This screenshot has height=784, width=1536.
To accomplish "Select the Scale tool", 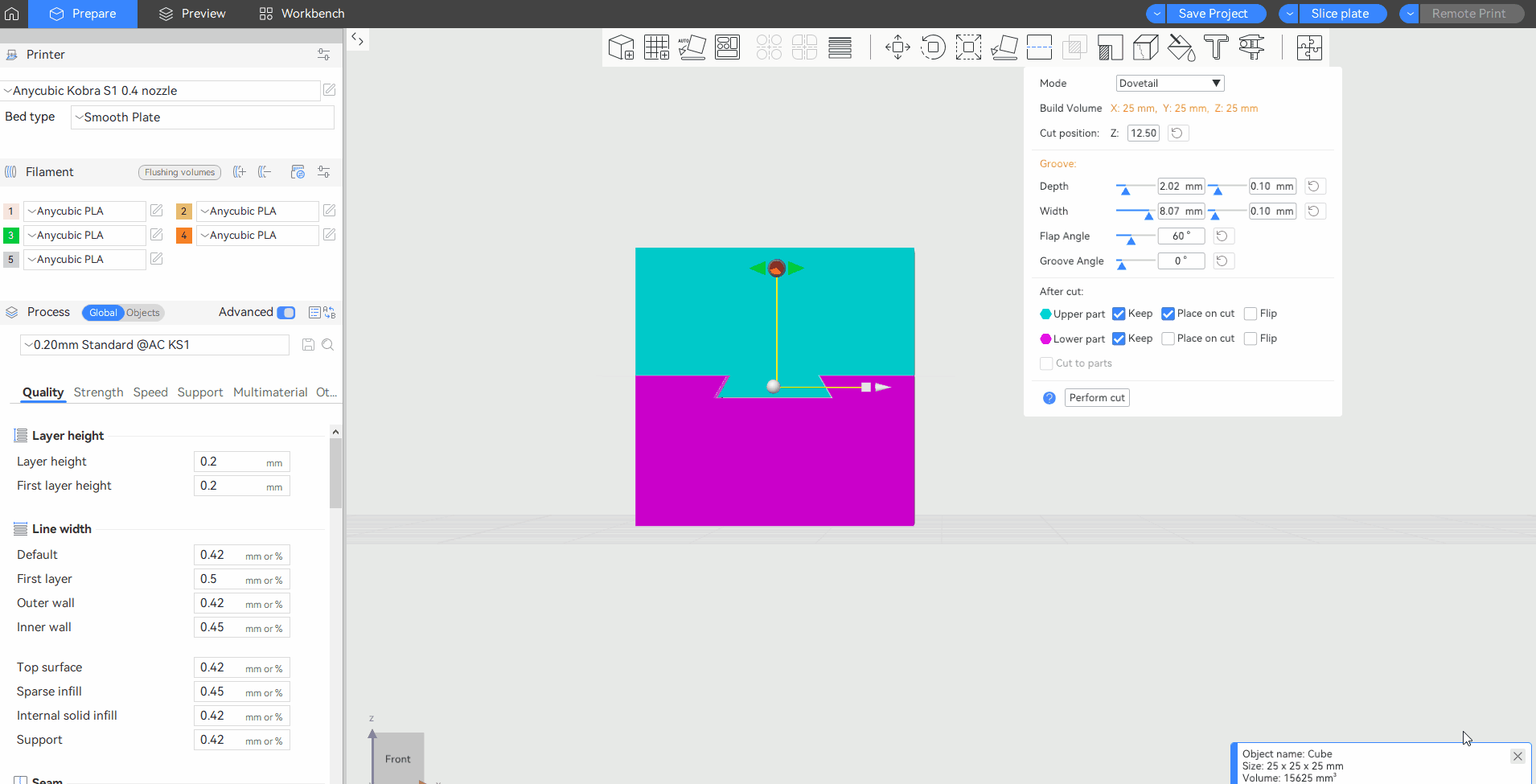I will pyautogui.click(x=968, y=47).
